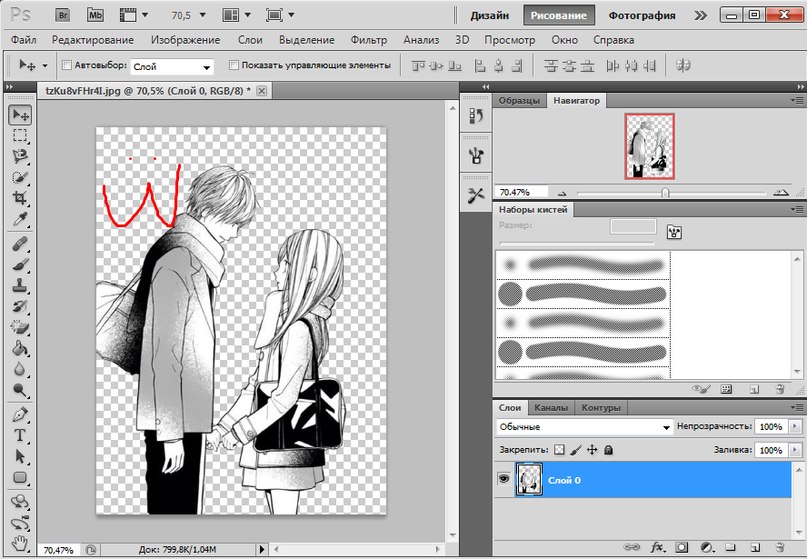Screen dimensions: 807x559
Task: Select the Eraser tool
Action: point(20,327)
